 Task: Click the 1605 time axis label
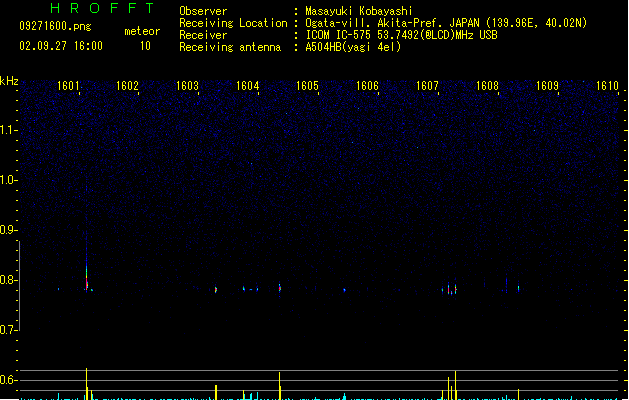[x=307, y=86]
